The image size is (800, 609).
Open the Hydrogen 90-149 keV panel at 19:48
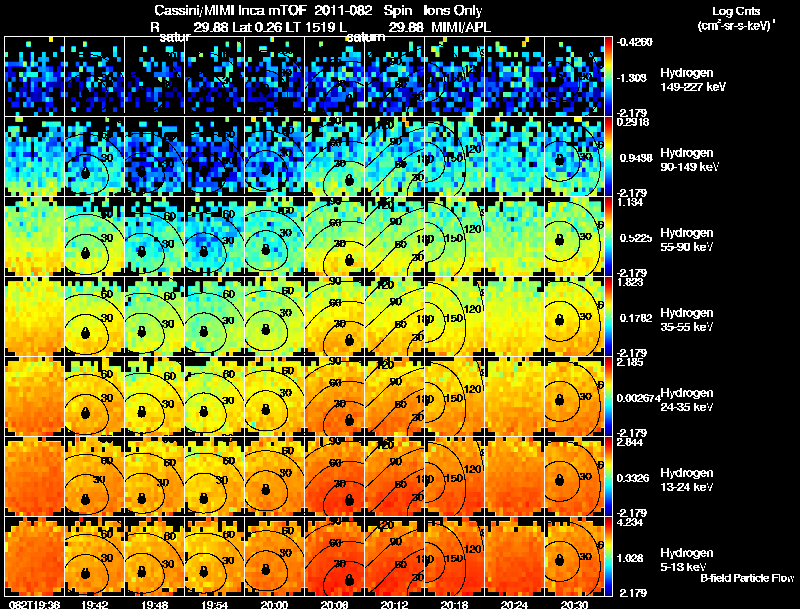tap(155, 156)
